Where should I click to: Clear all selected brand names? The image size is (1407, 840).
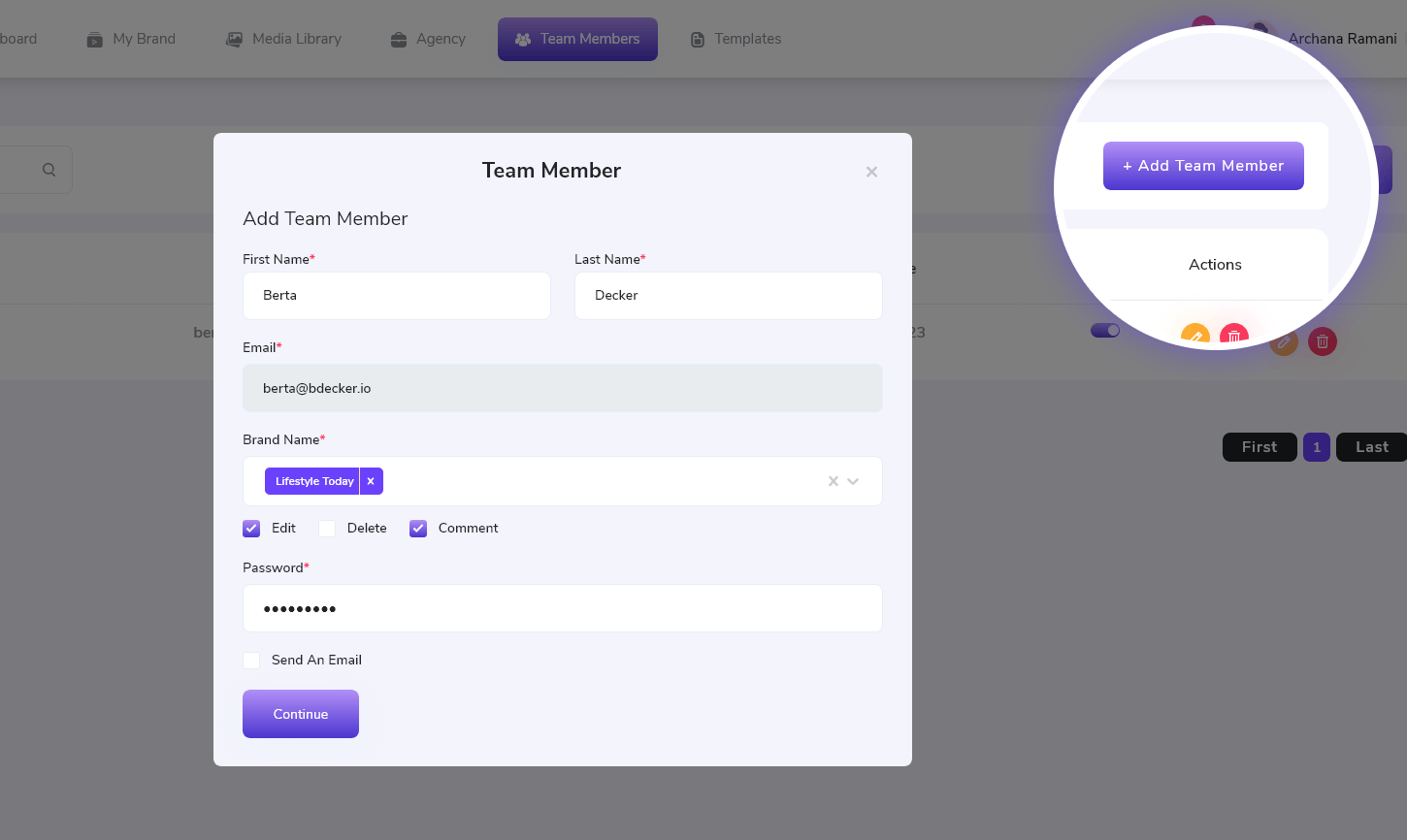pos(833,481)
